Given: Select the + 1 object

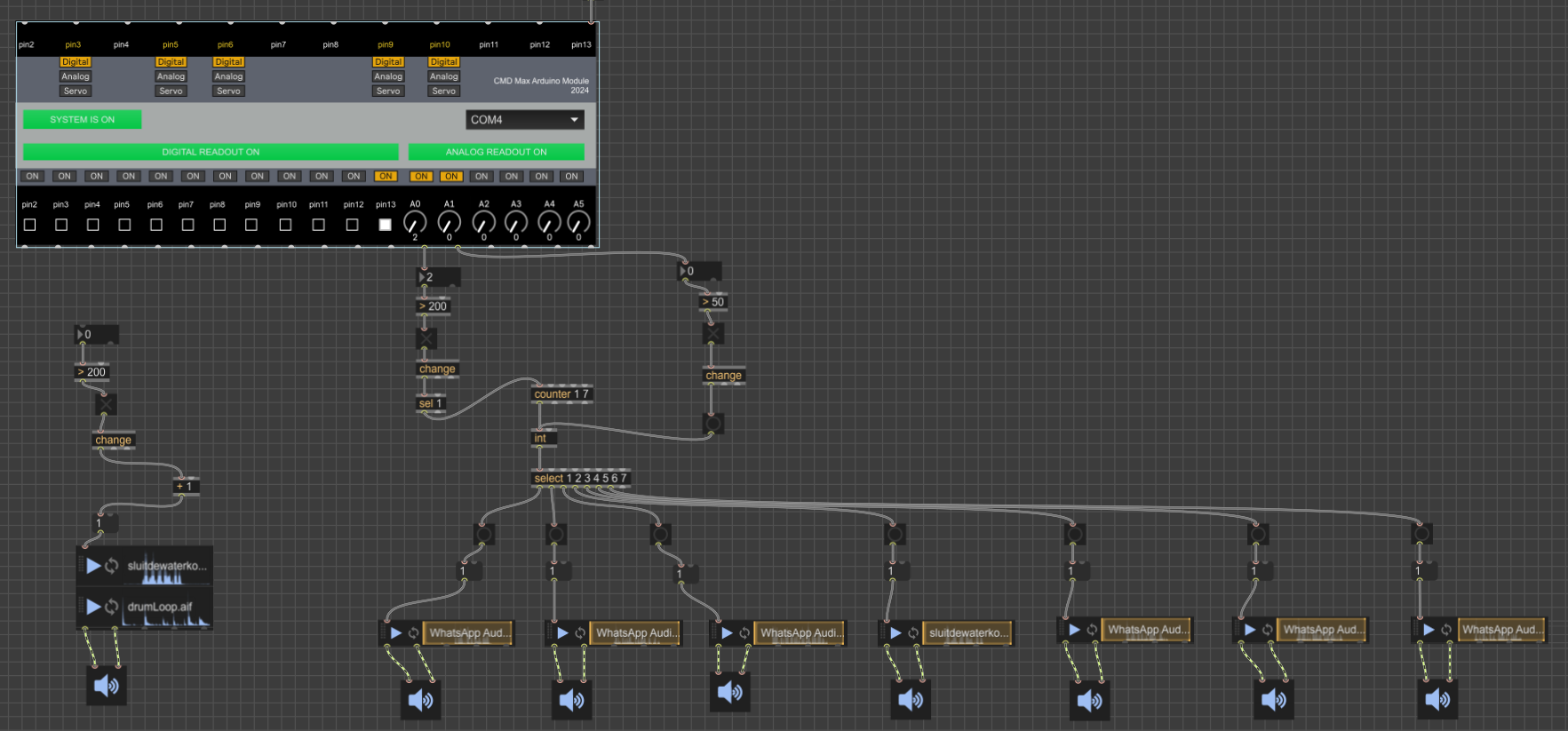Looking at the screenshot, I should (x=186, y=486).
